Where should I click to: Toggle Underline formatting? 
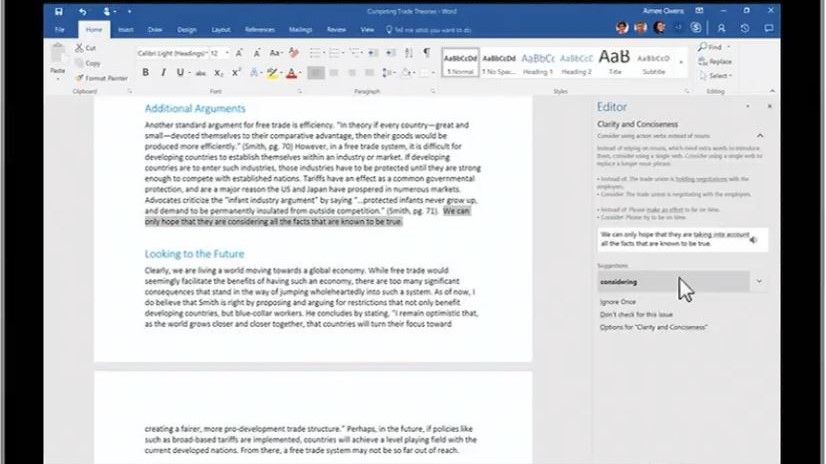point(180,73)
